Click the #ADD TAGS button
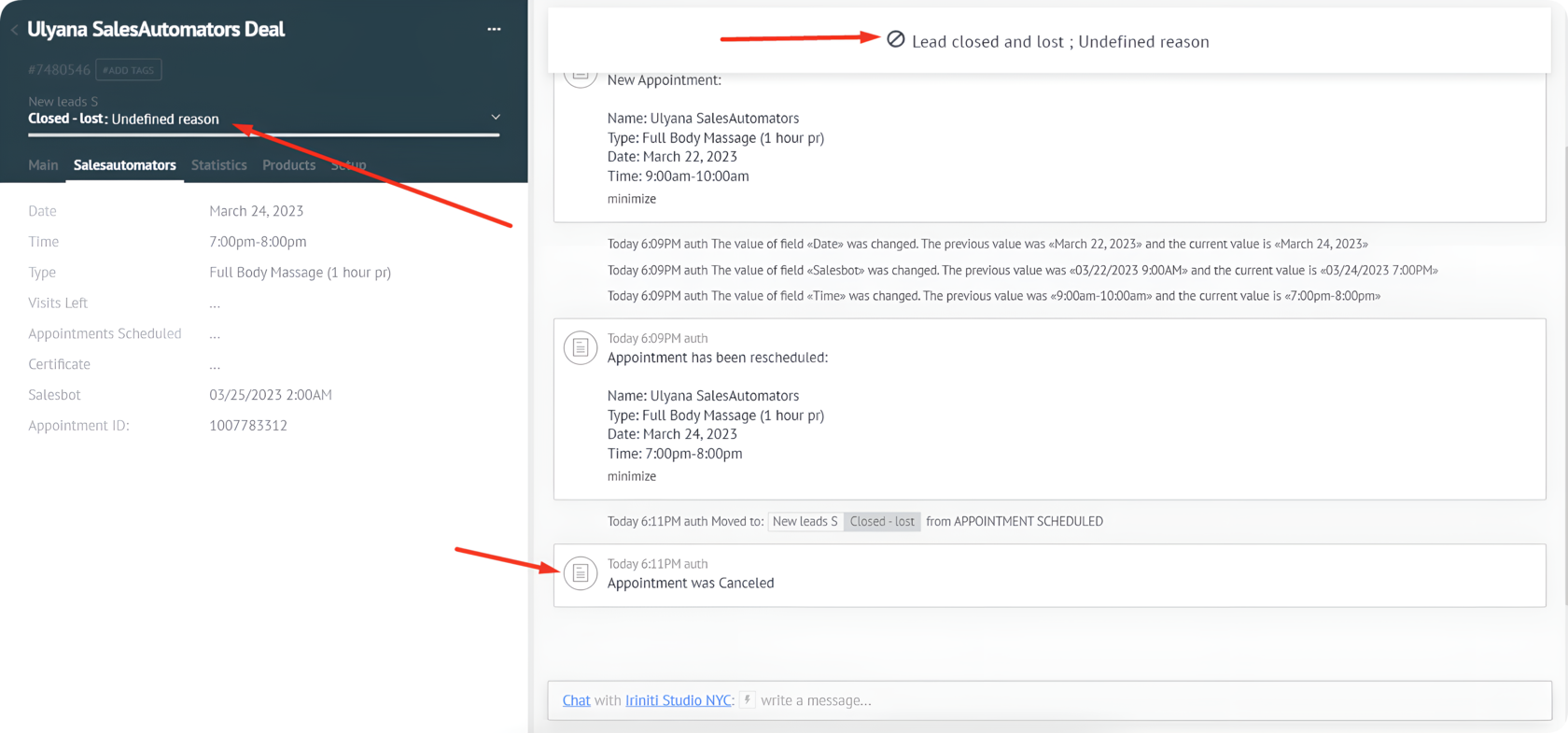 [x=129, y=70]
